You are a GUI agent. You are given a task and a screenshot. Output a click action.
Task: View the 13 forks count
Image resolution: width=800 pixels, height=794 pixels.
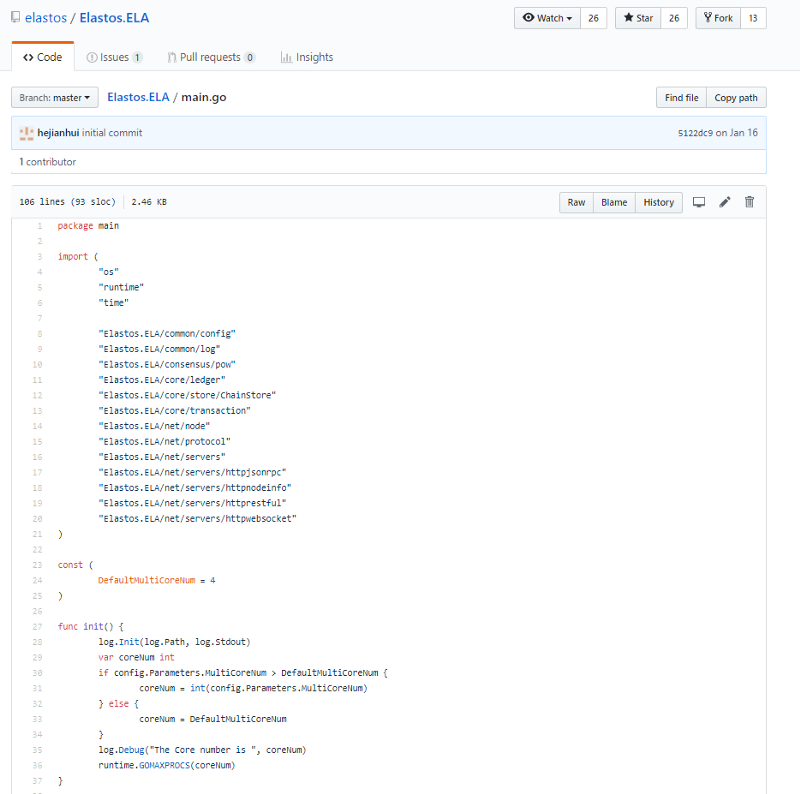click(753, 18)
